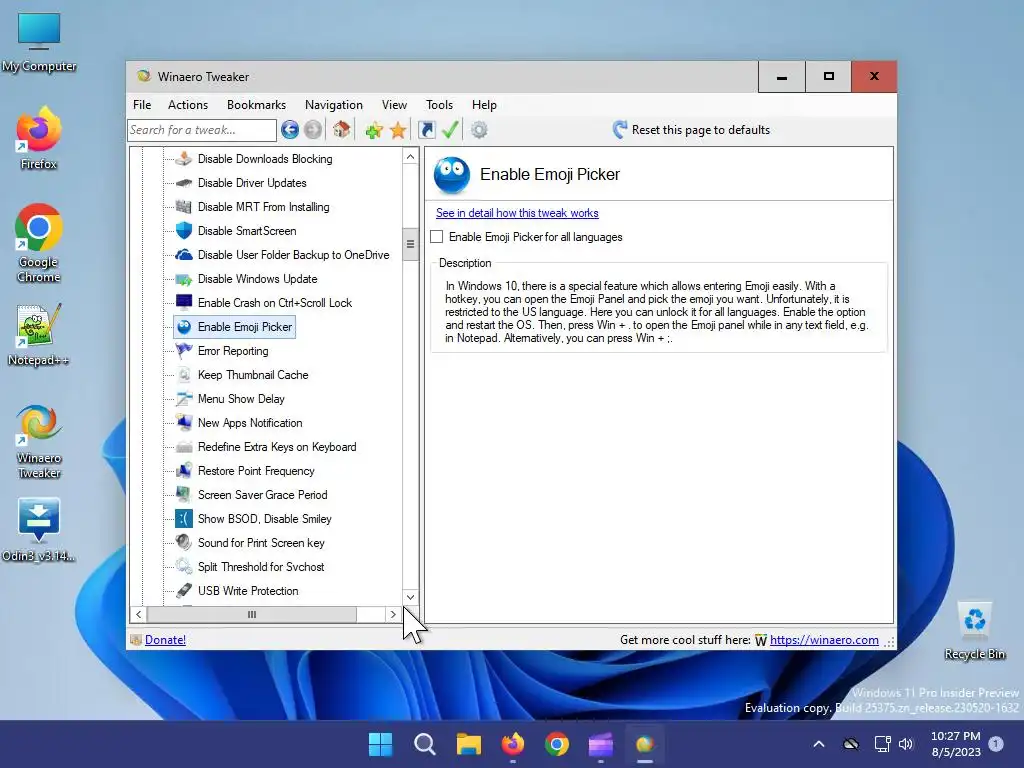
Task: Click the greyed Forward arrow in toolbar
Action: (x=313, y=130)
